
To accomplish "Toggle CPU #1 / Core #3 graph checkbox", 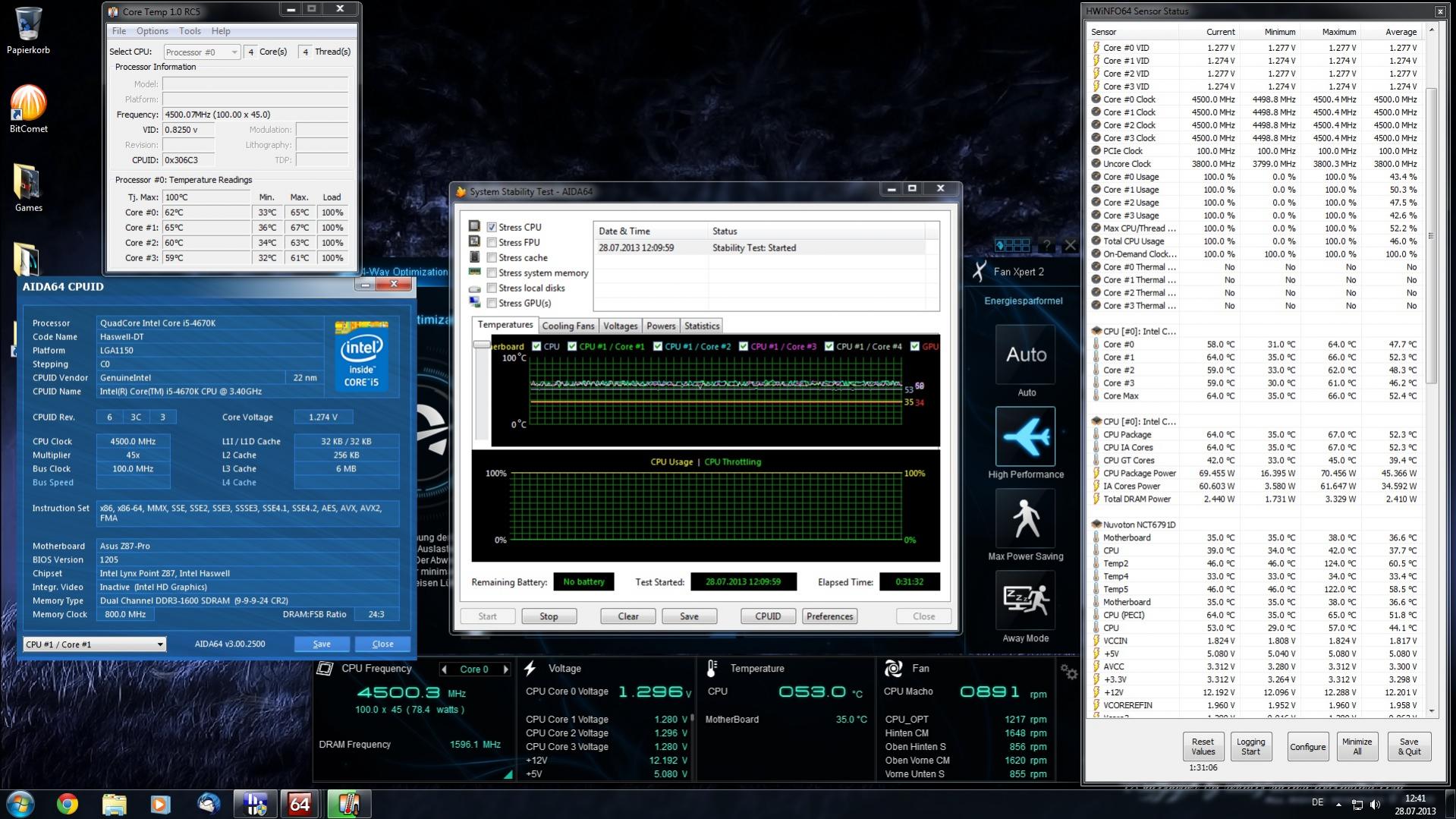I will coord(744,346).
